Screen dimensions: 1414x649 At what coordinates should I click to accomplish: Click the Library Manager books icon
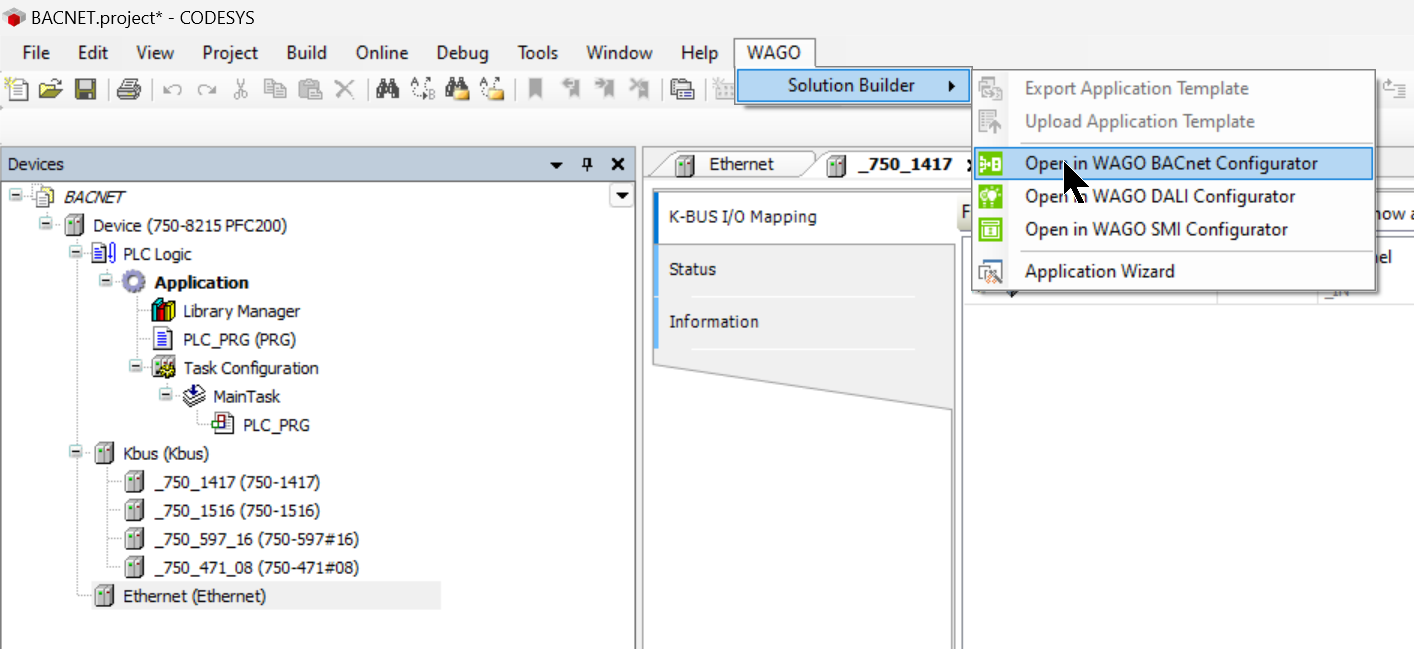(x=164, y=311)
